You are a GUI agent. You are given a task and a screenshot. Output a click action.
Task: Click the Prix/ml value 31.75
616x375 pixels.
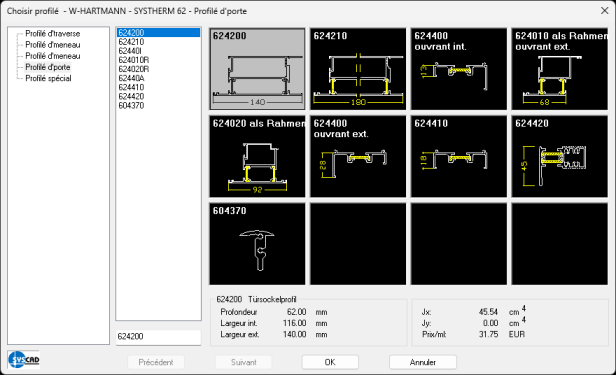click(488, 334)
